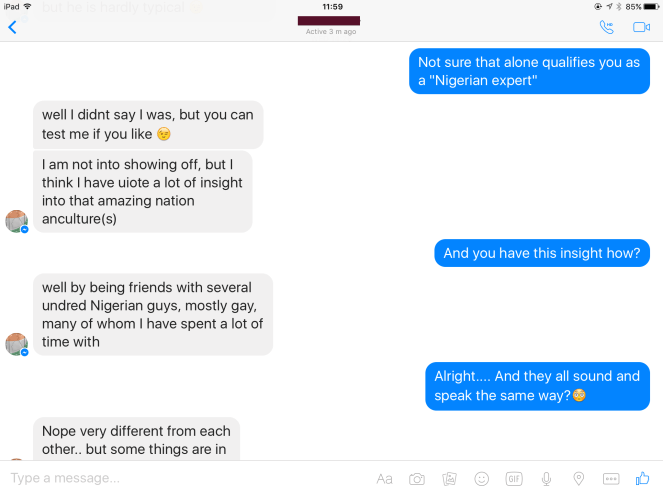Tap the avatar beside 'time with' message
The width and height of the screenshot is (663, 497).
tap(16, 344)
